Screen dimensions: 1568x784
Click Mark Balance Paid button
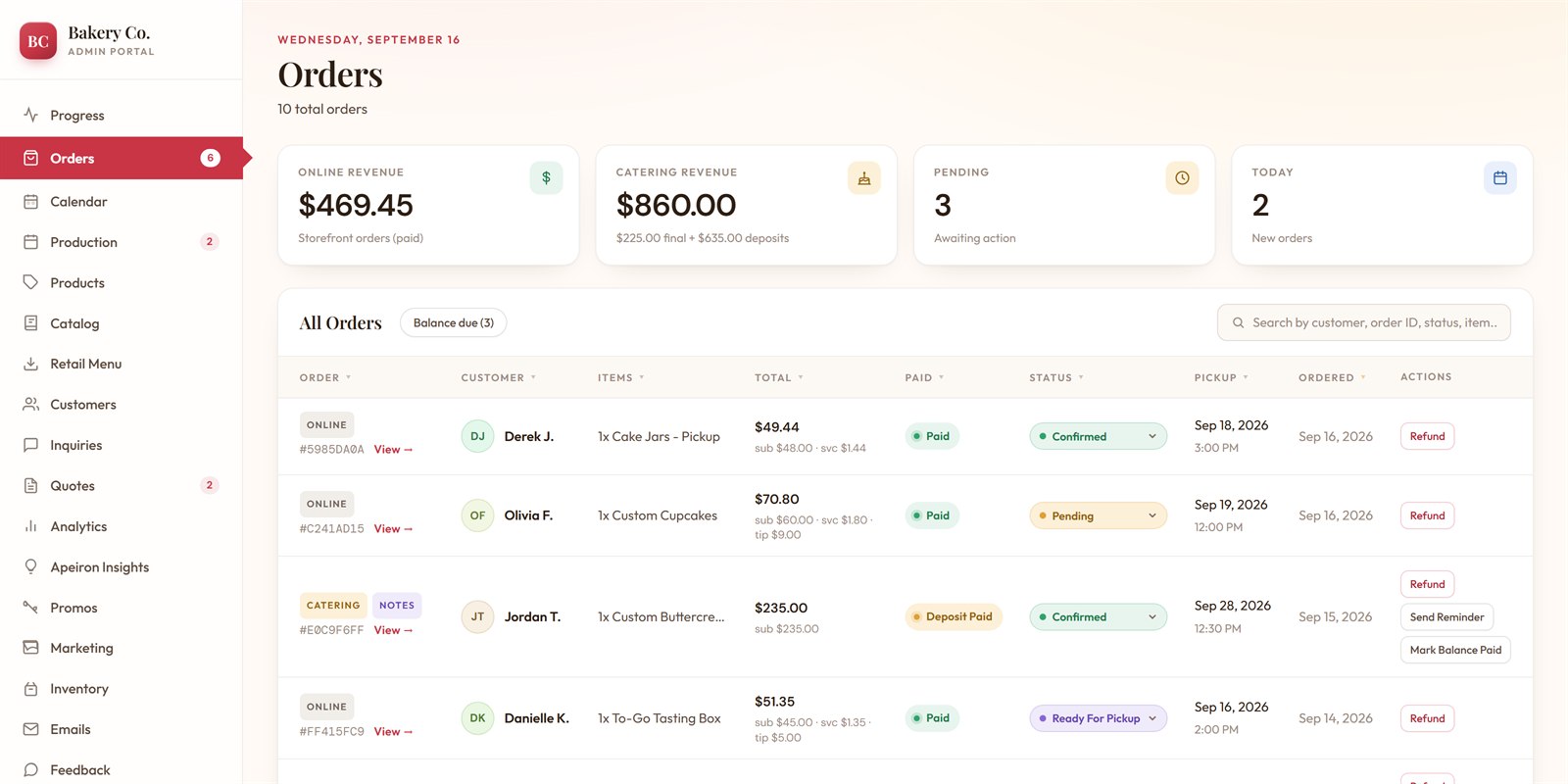point(1455,650)
